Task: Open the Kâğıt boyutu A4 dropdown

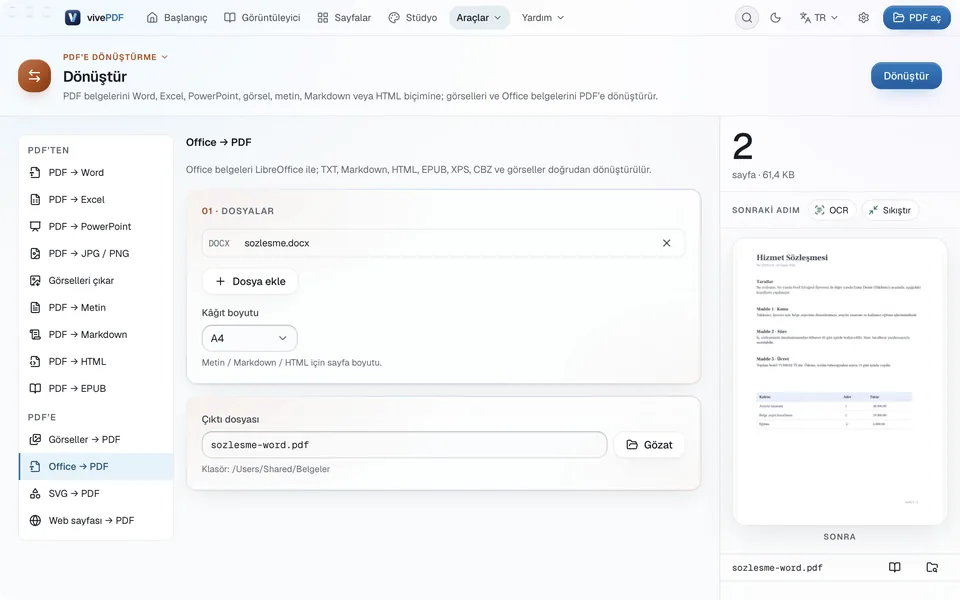Action: [249, 338]
